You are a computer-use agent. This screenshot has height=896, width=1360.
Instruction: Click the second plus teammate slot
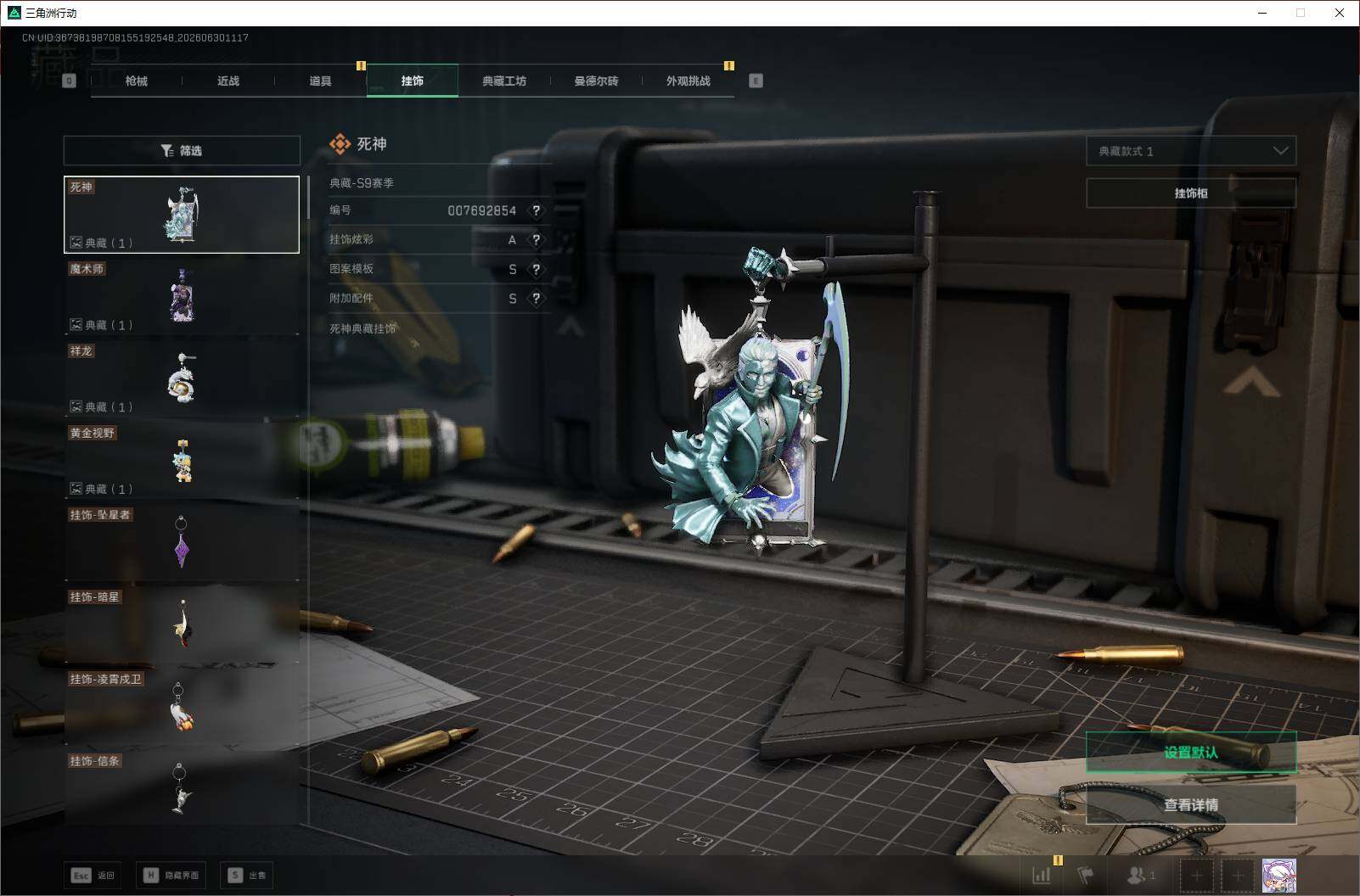click(1238, 875)
